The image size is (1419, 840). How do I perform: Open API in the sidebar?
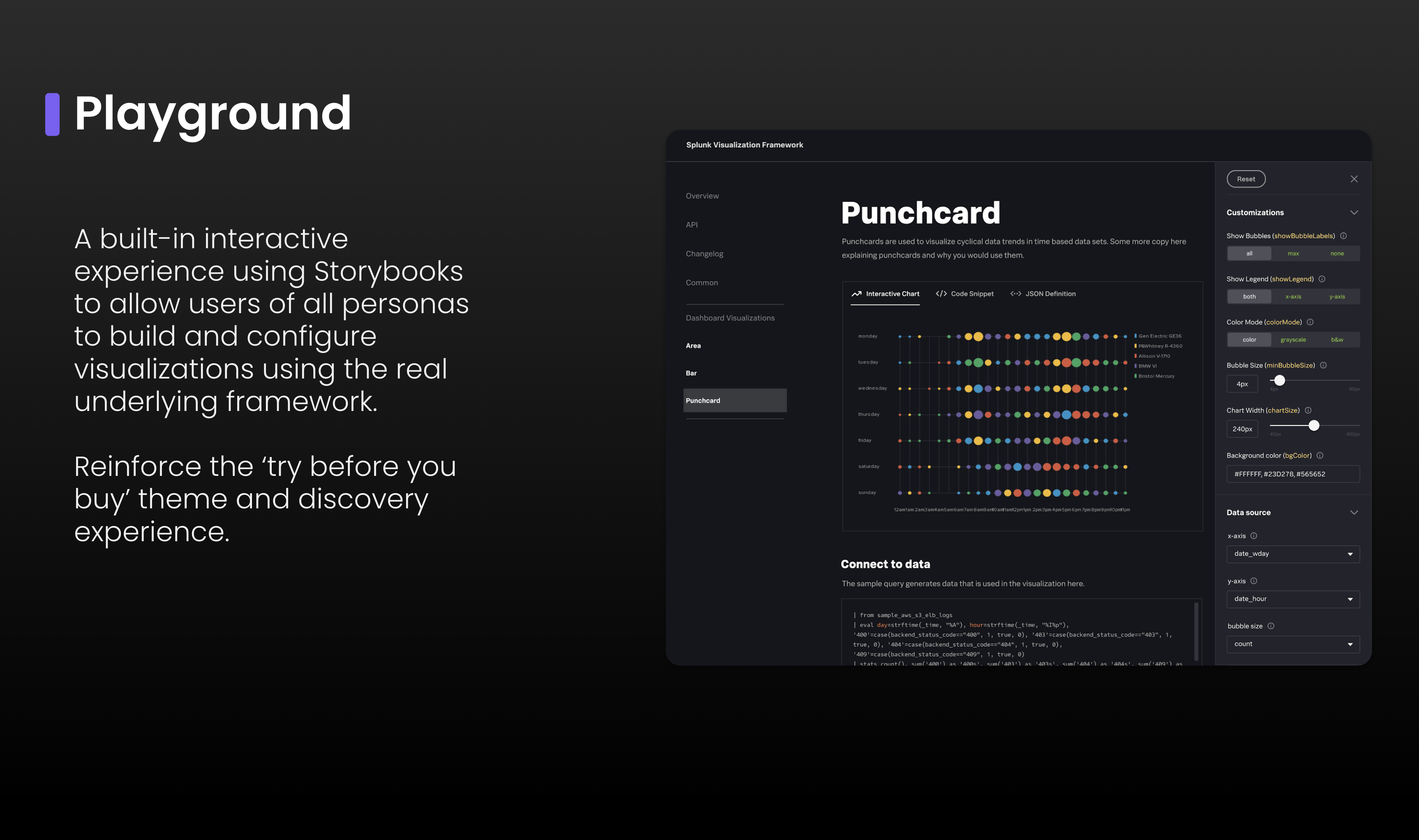(x=692, y=225)
